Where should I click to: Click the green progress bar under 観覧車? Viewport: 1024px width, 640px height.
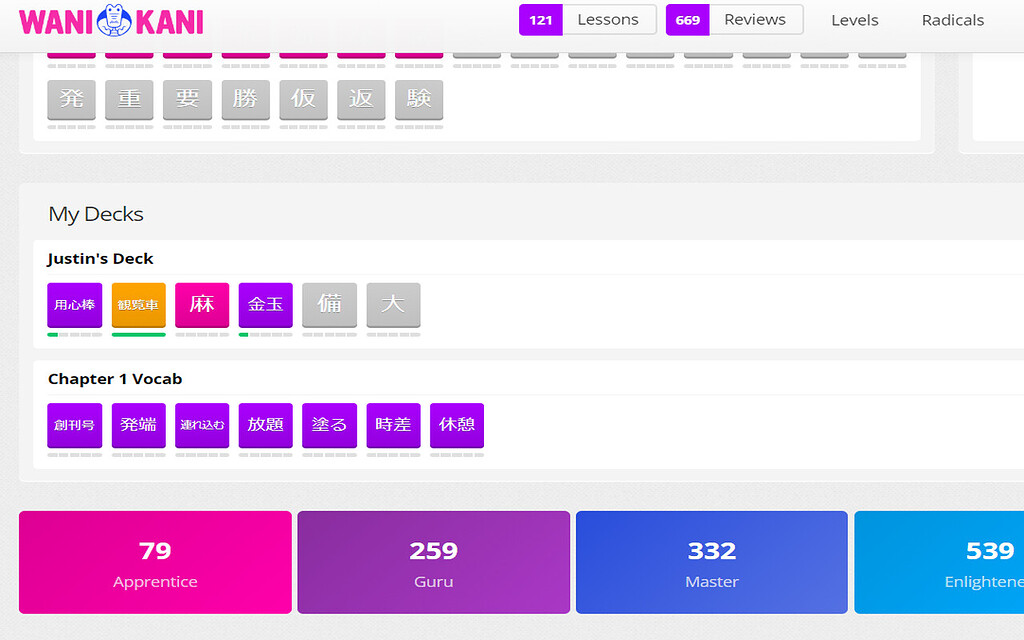(138, 334)
